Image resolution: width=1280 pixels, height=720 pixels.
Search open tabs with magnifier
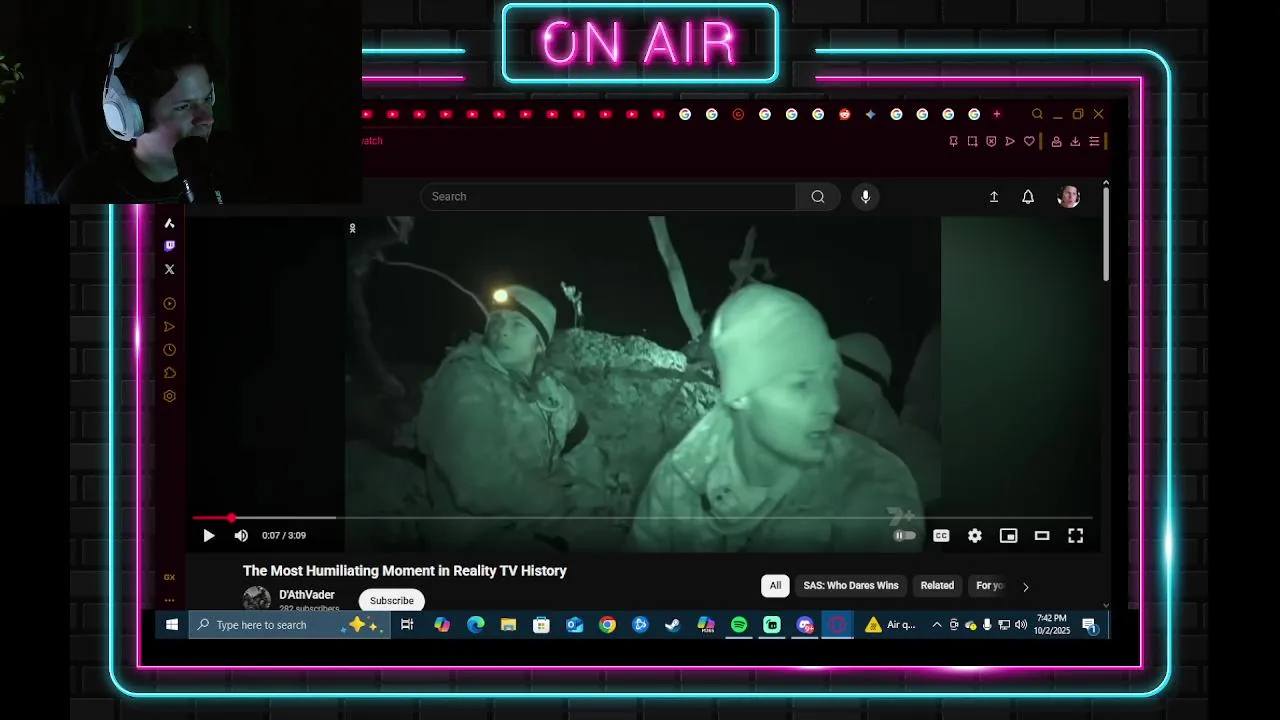pyautogui.click(x=1037, y=114)
